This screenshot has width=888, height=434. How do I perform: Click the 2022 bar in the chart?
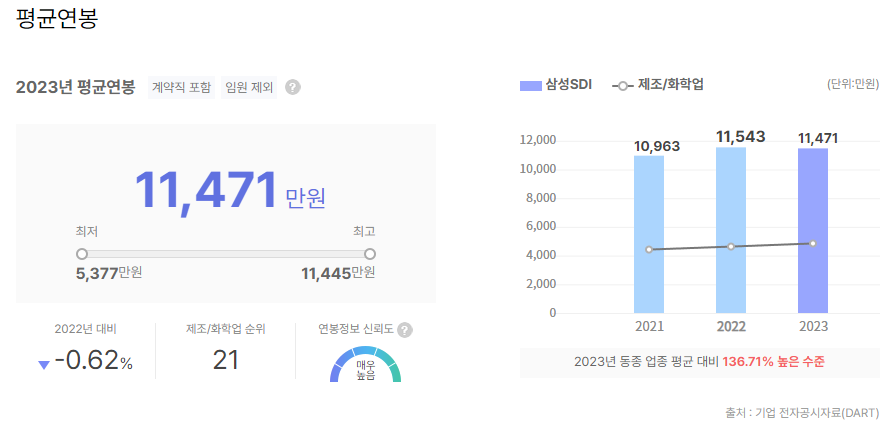[731, 230]
